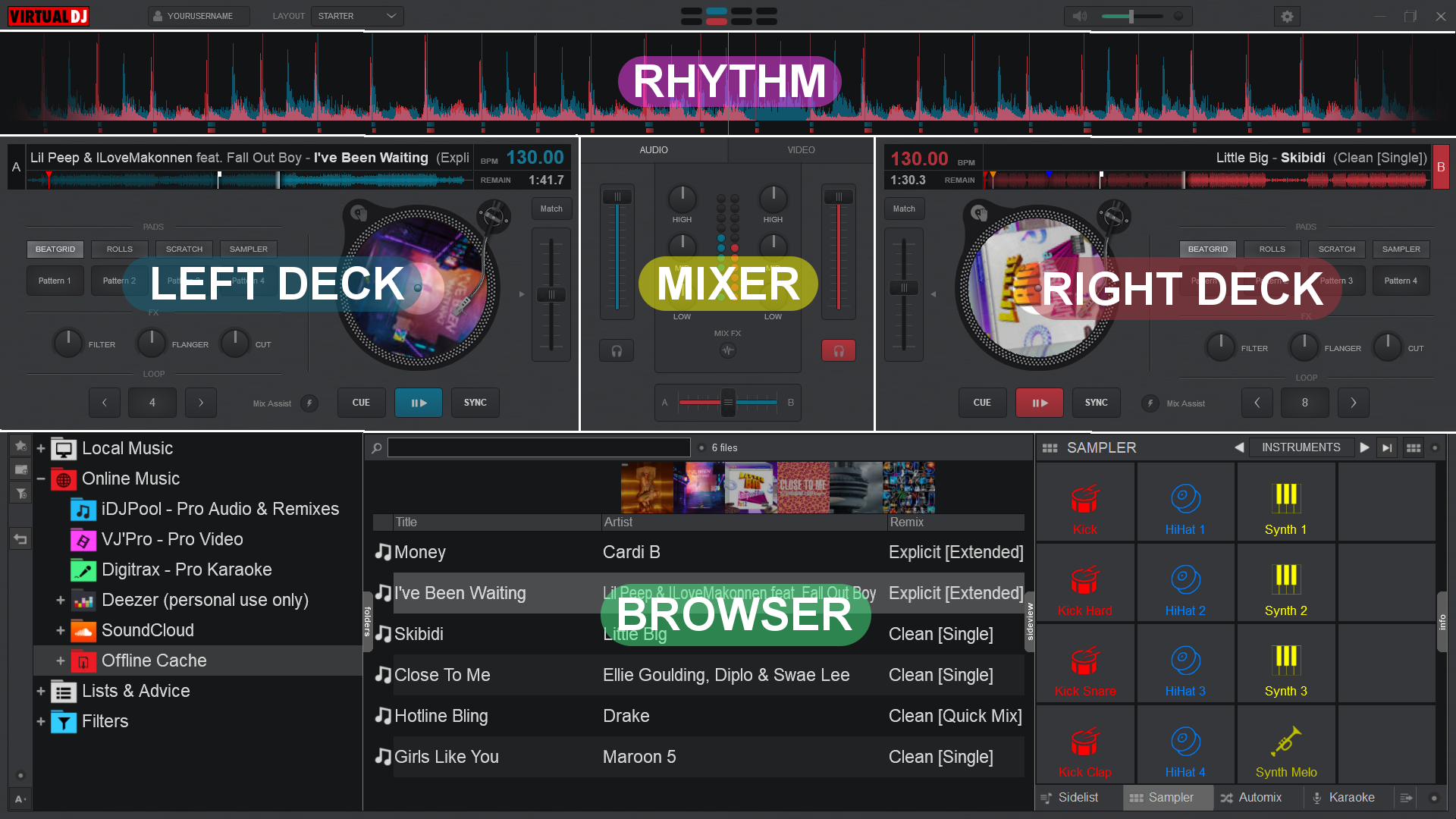Click the crossfader handle between A and B
1456x819 pixels.
[x=728, y=403]
